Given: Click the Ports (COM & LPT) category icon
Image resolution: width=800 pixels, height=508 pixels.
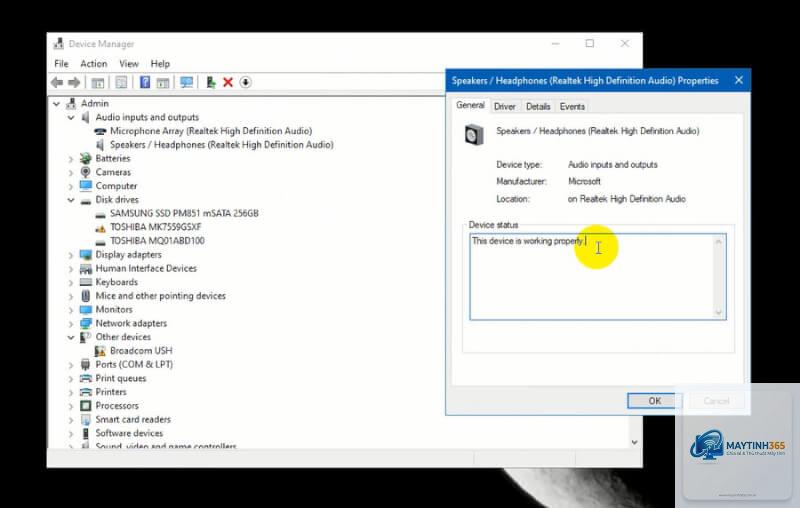Looking at the screenshot, I should click(86, 364).
